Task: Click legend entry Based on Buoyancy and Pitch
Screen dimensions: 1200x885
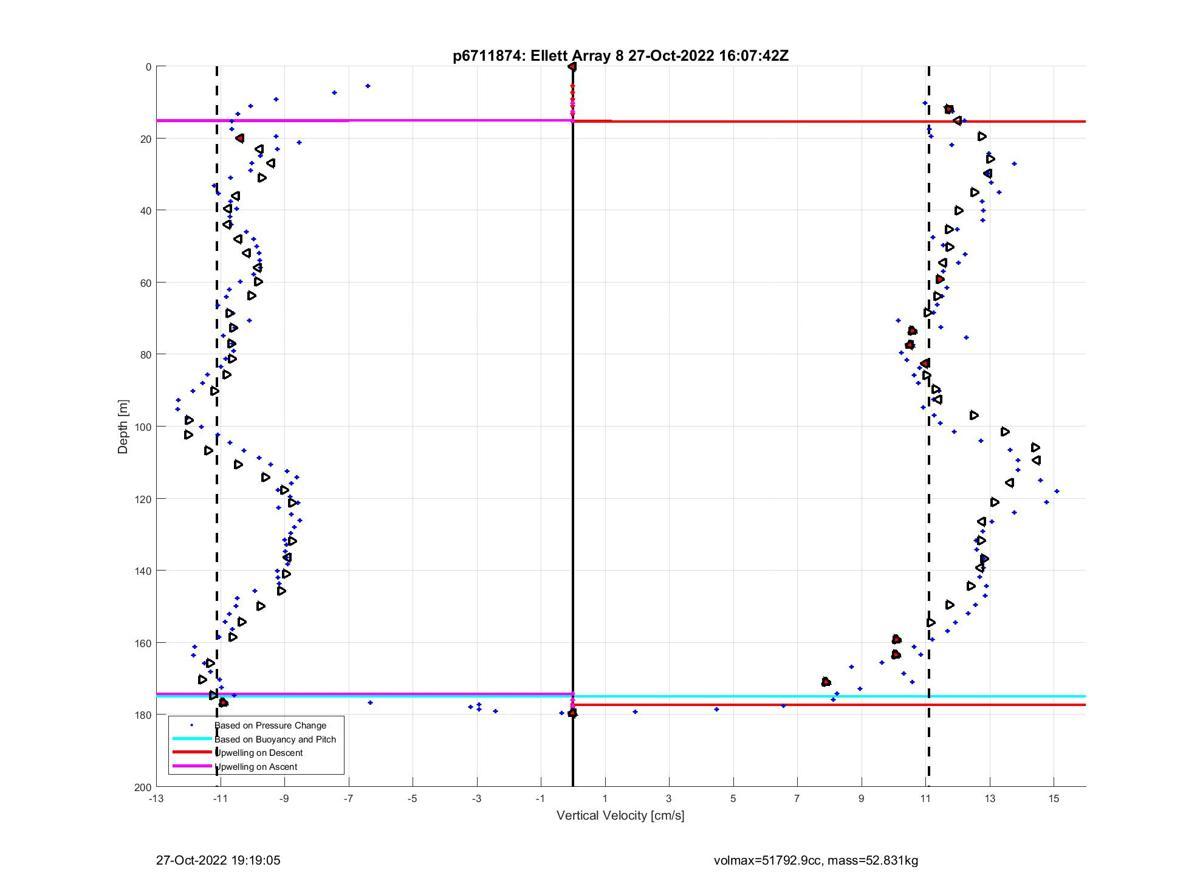Action: pos(275,739)
